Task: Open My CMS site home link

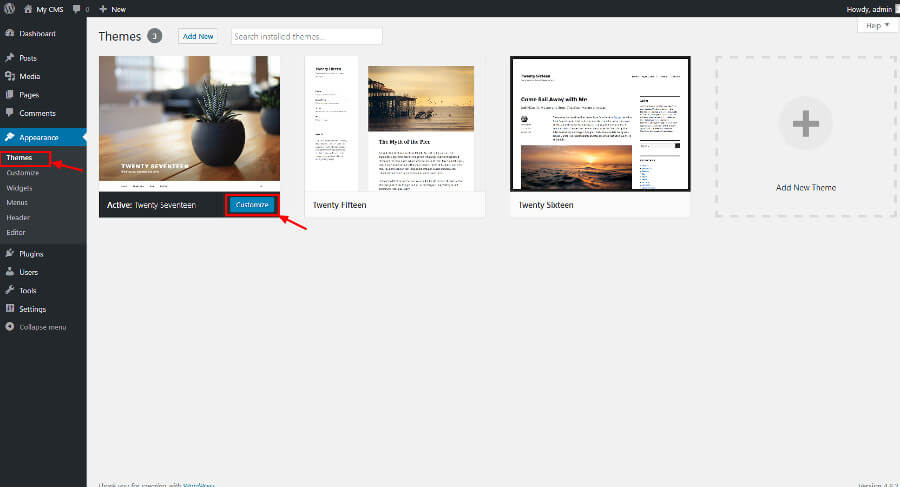Action: (44, 9)
